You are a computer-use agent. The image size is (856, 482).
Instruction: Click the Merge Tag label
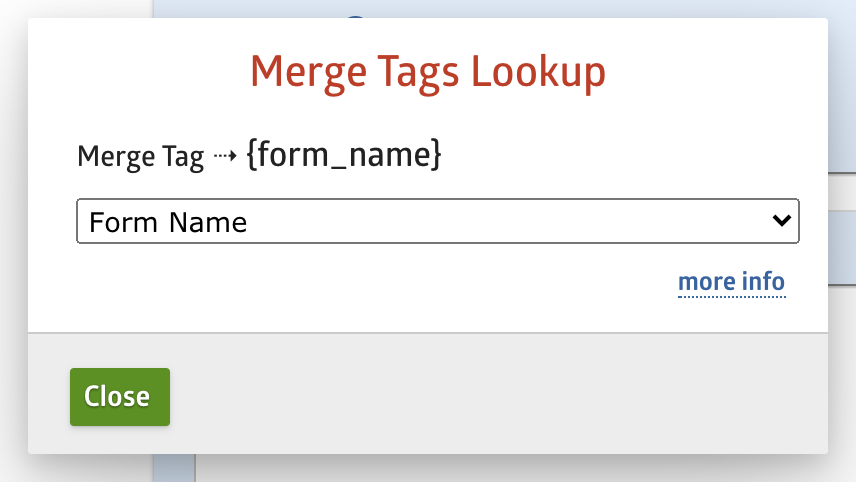tap(140, 157)
